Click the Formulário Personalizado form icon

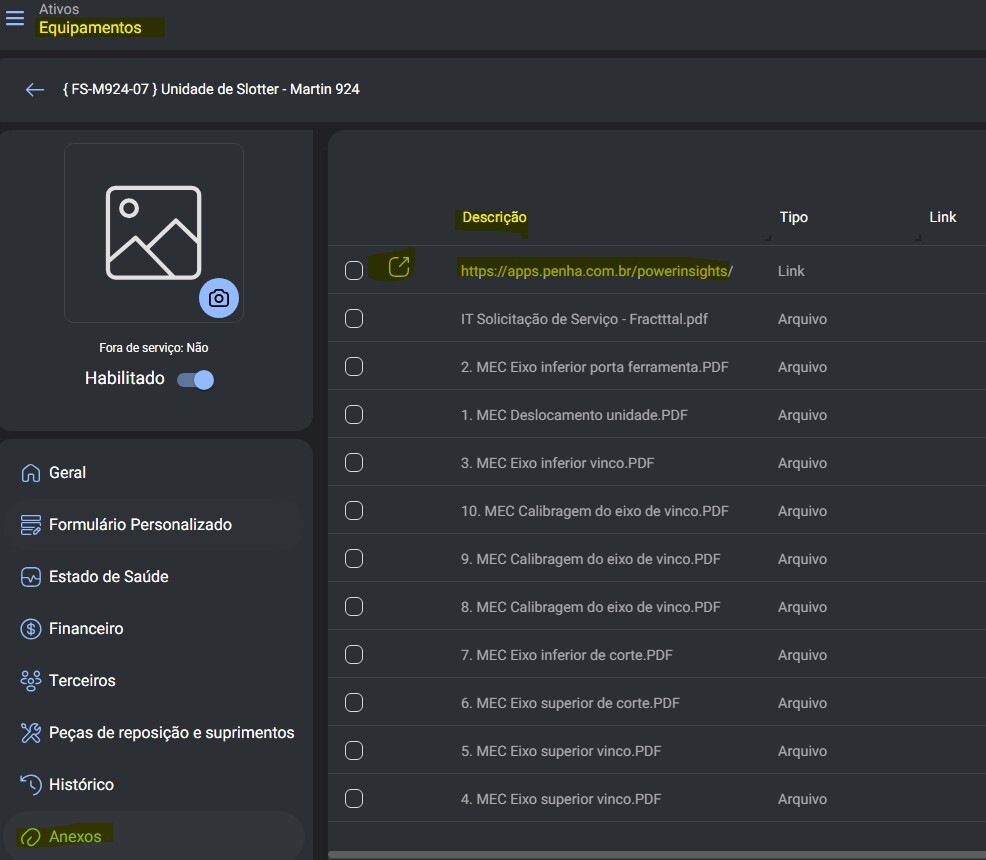click(30, 524)
